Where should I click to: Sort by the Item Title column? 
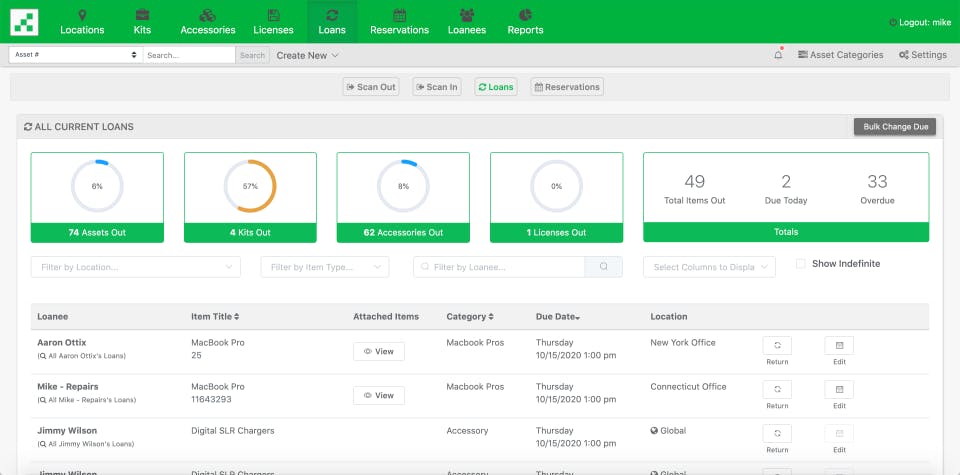(215, 316)
